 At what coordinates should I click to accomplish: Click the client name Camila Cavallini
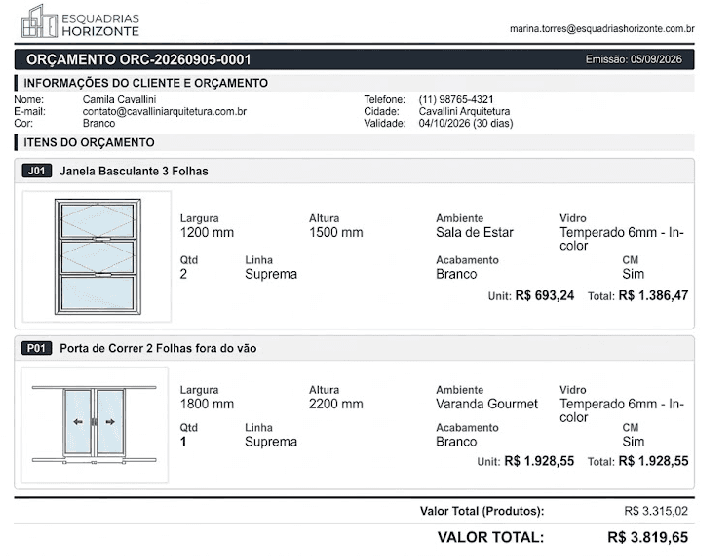119,99
